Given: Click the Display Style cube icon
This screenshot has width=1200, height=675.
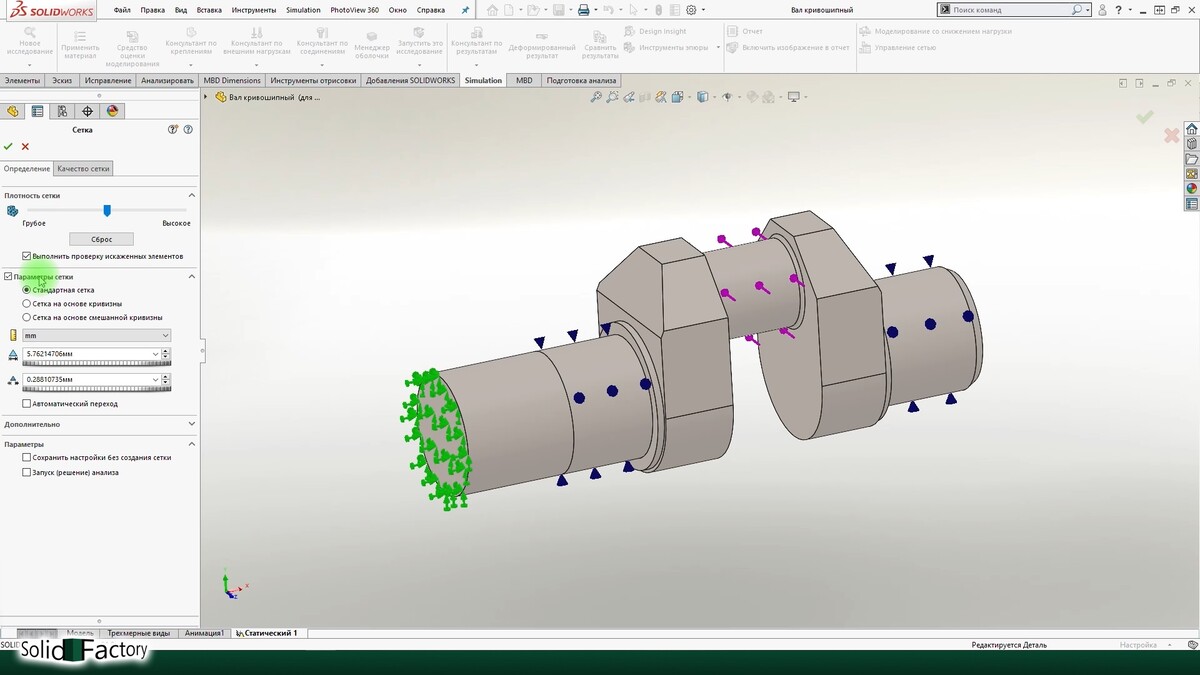Looking at the screenshot, I should tap(702, 97).
